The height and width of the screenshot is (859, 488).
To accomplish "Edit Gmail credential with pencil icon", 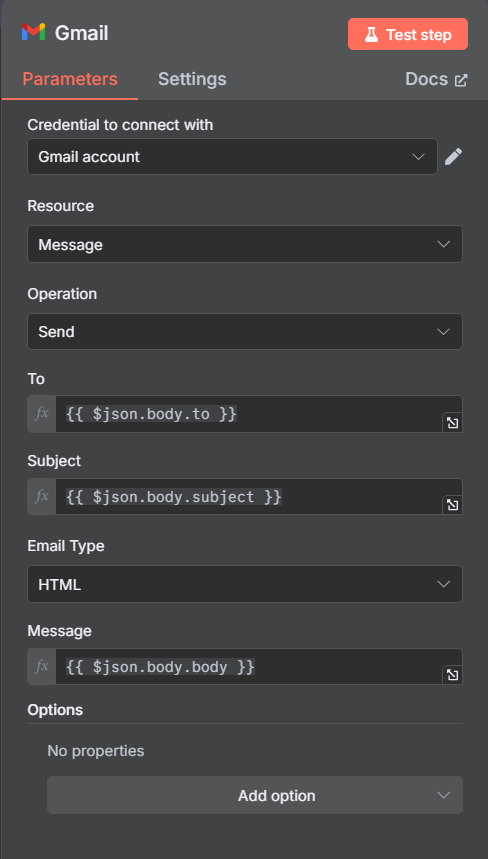I will click(453, 157).
